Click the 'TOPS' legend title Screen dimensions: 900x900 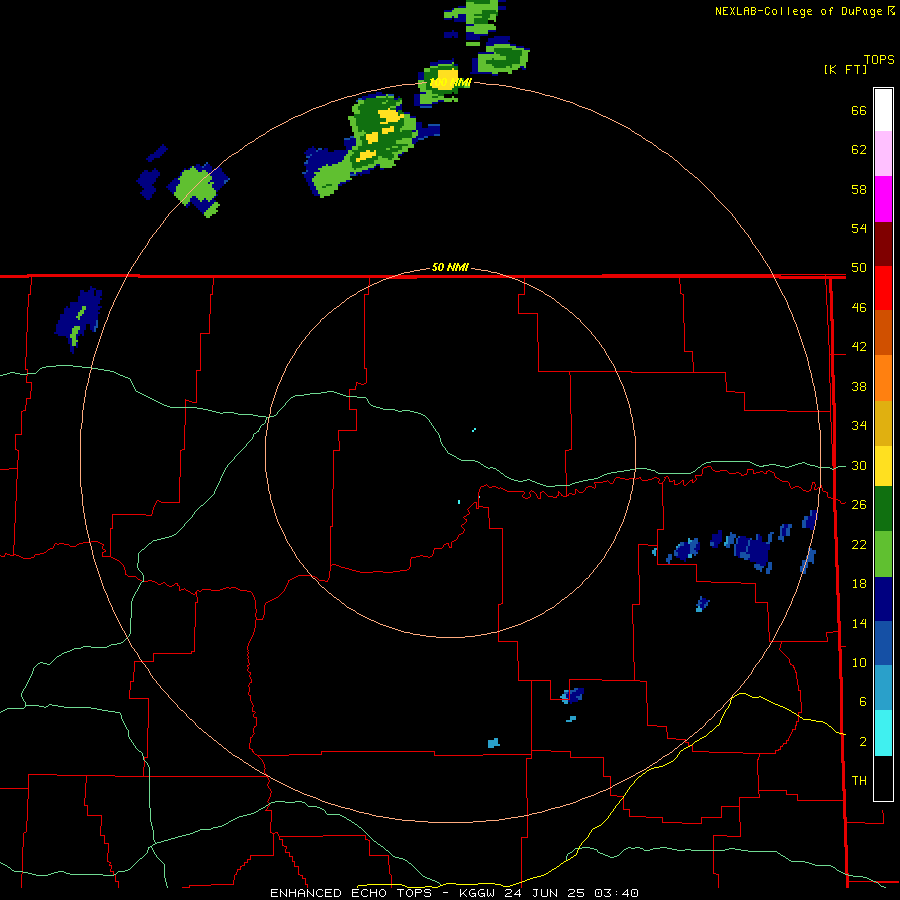point(879,59)
